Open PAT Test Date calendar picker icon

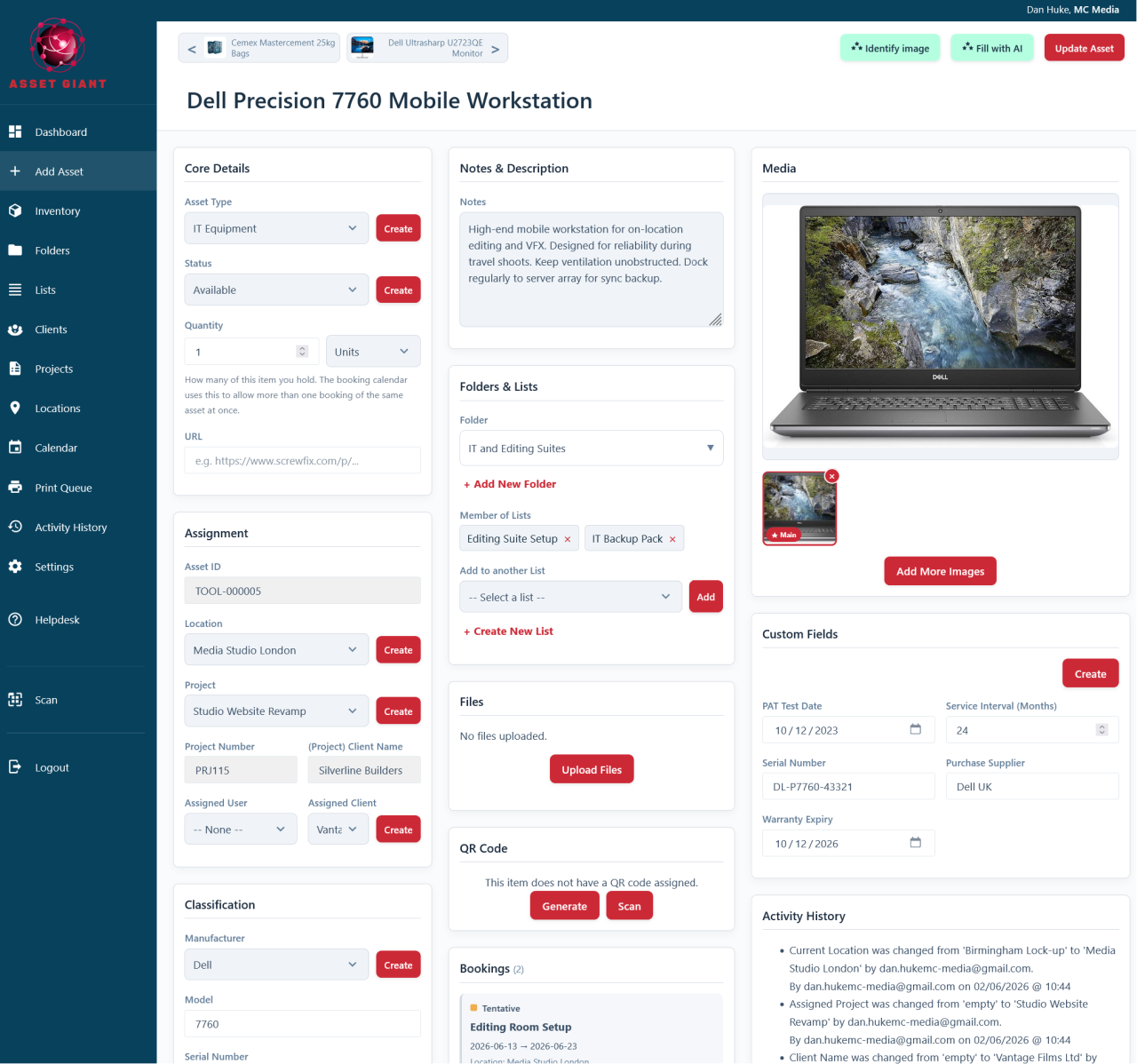915,729
